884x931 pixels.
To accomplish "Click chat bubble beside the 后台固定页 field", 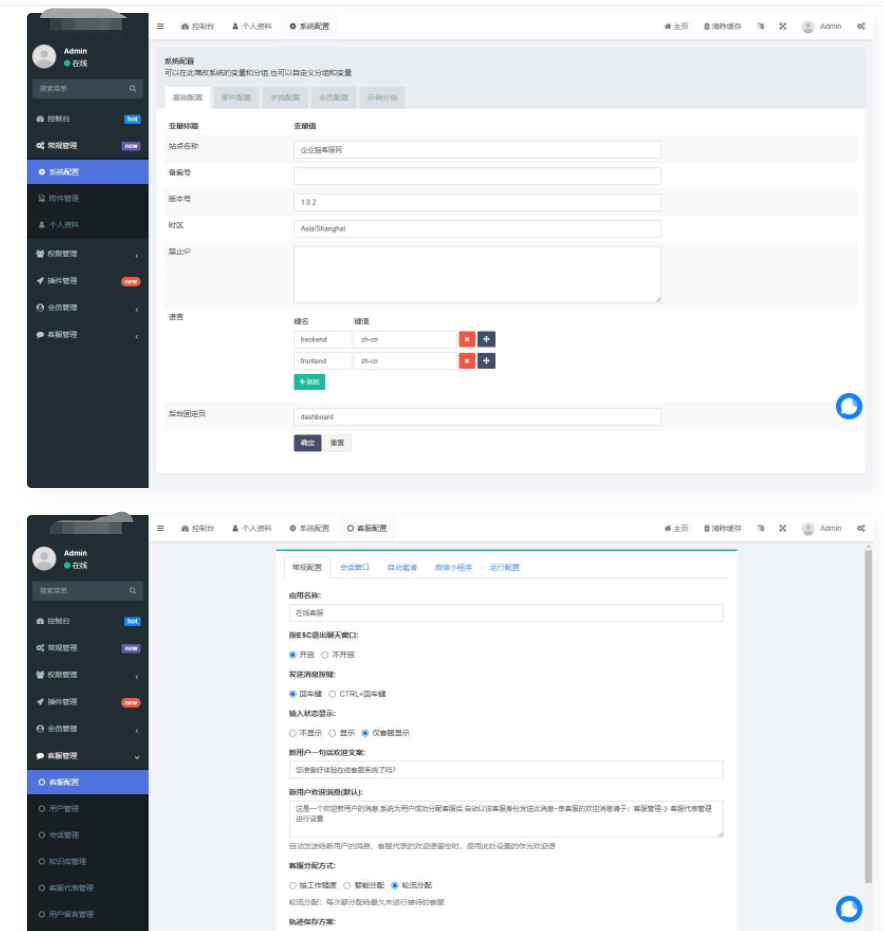I will pos(848,406).
